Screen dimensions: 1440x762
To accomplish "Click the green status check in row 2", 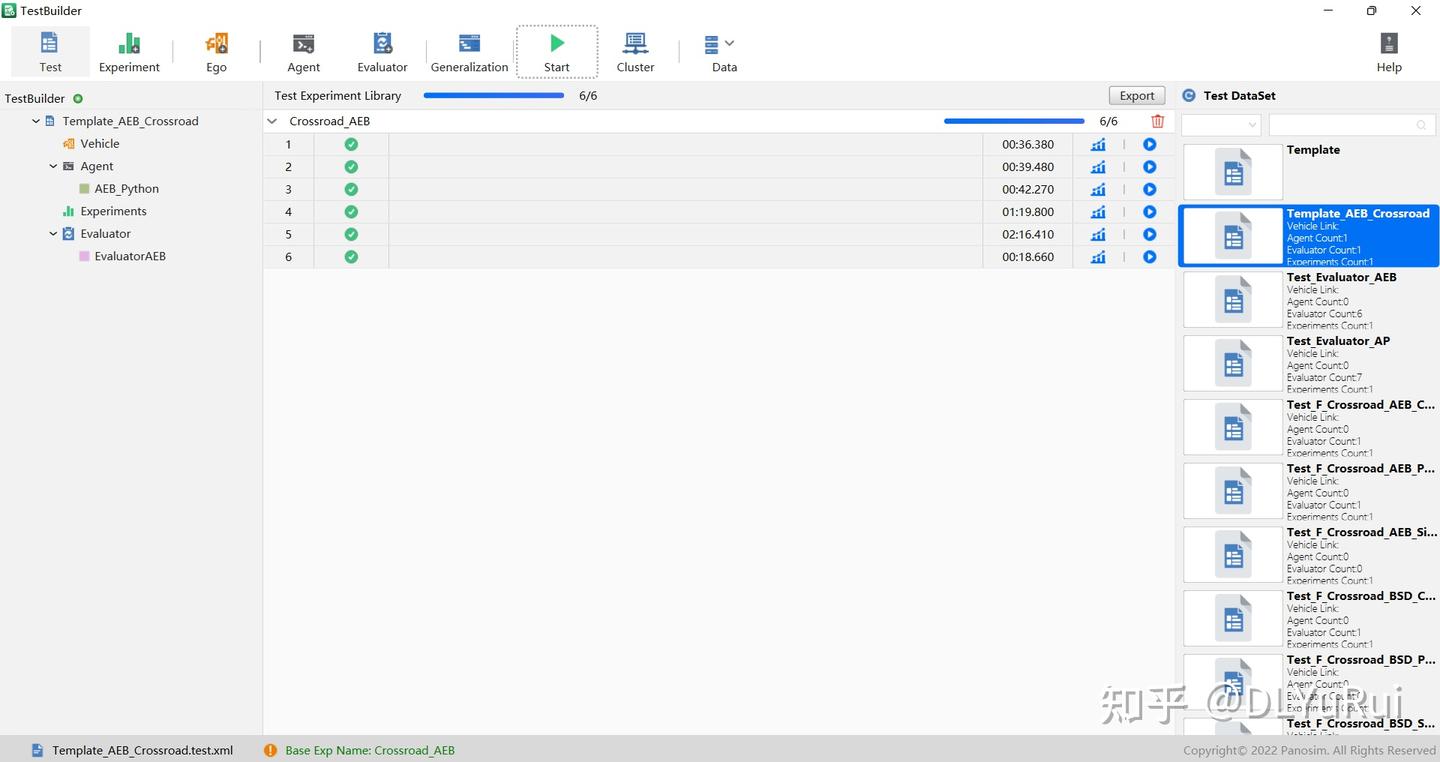I will 351,167.
